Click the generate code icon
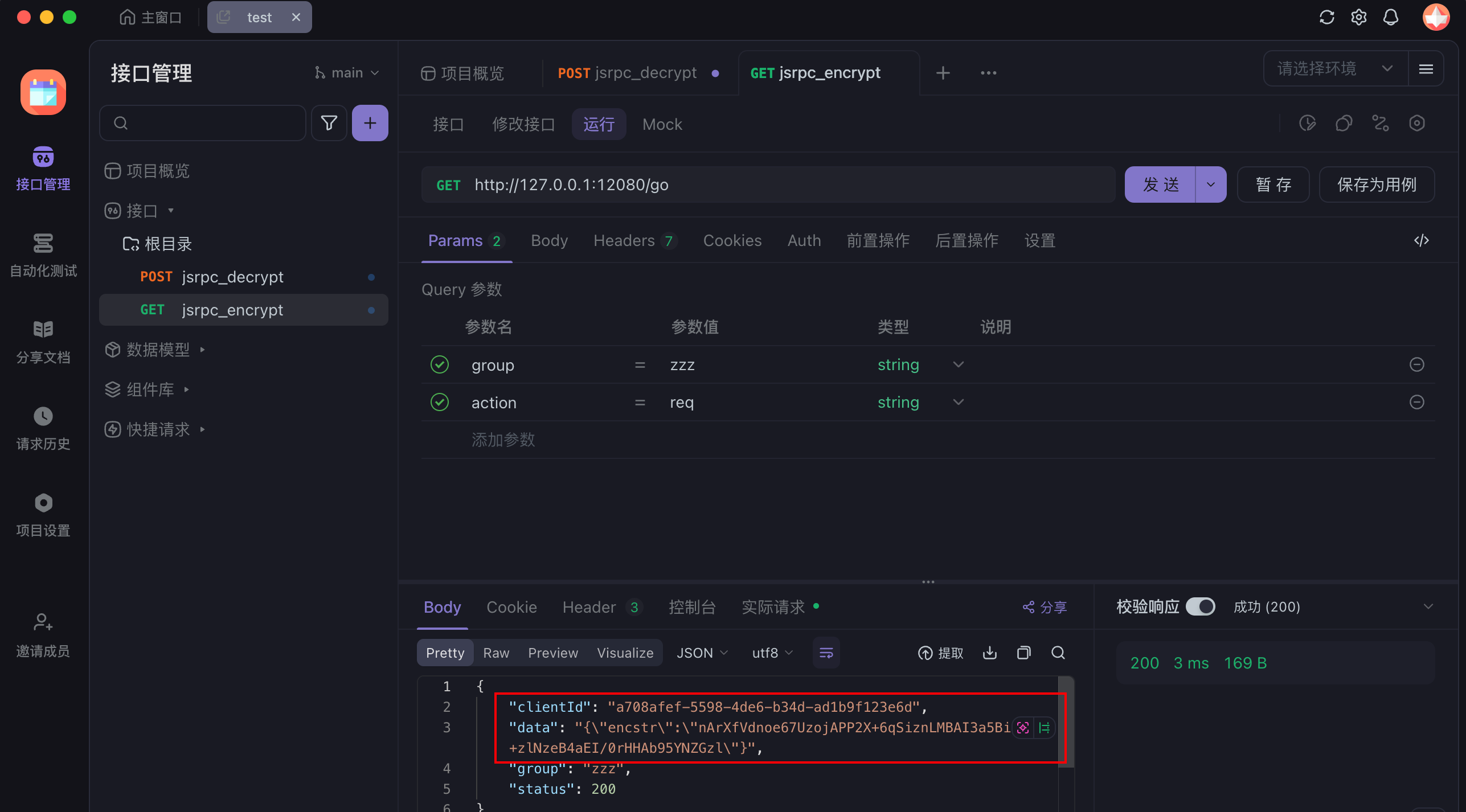 [x=1422, y=240]
